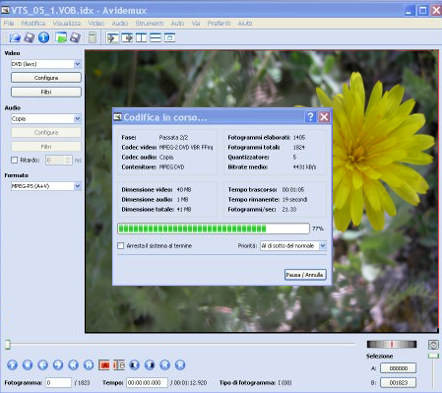Screen dimensions: 442x393
Task: Select top-bottom preview icon
Action: (155, 38)
